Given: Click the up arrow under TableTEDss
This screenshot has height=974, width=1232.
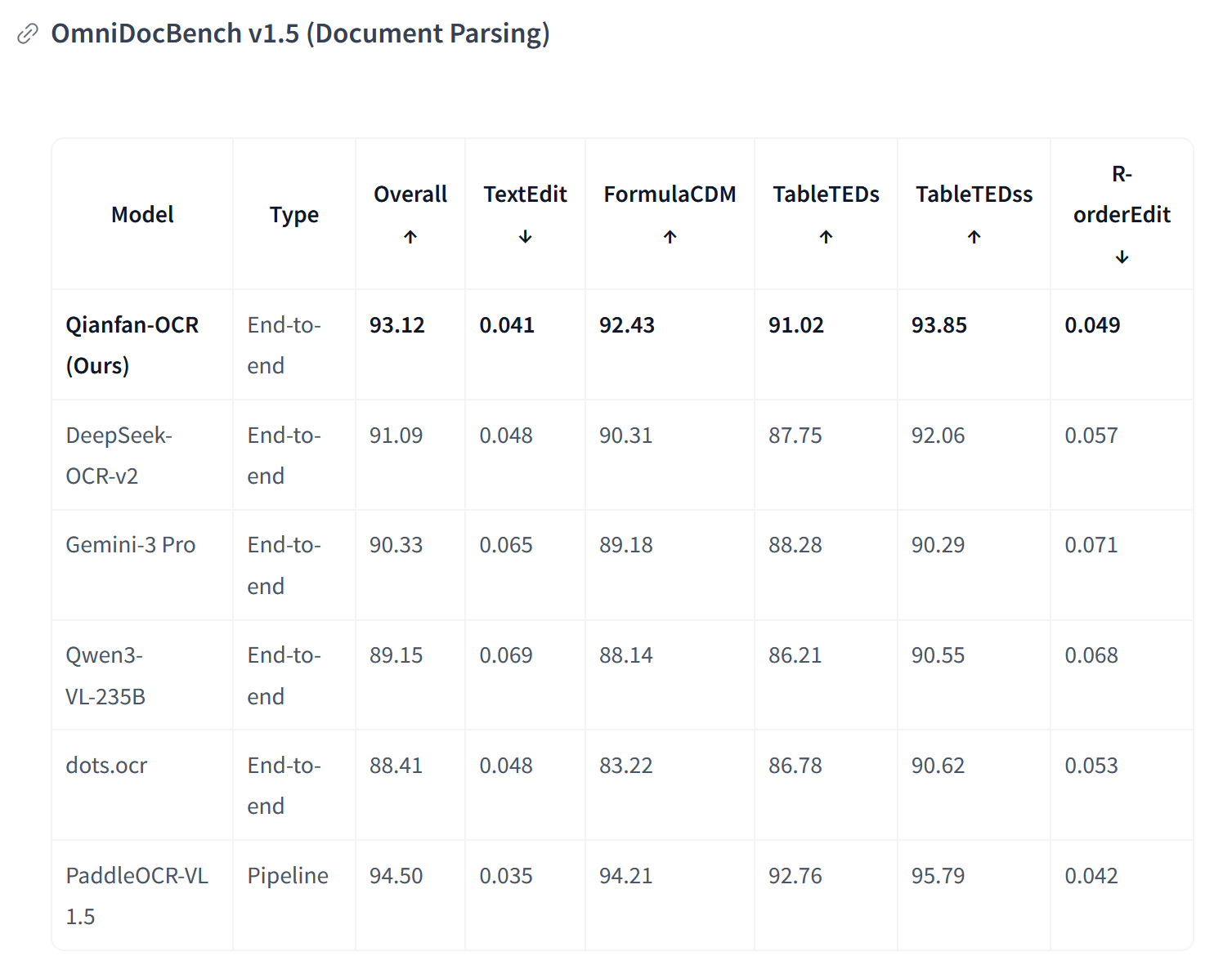Looking at the screenshot, I should 974,237.
